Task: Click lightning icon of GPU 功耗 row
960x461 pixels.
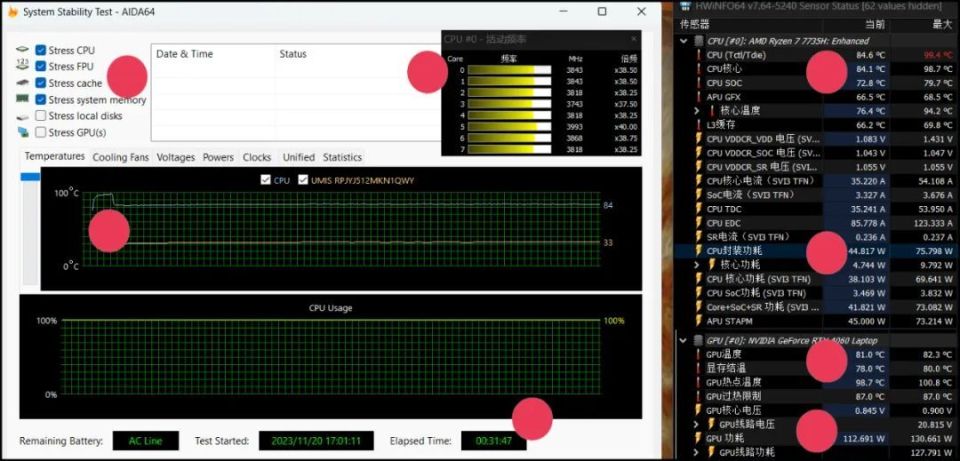Action: (699, 438)
